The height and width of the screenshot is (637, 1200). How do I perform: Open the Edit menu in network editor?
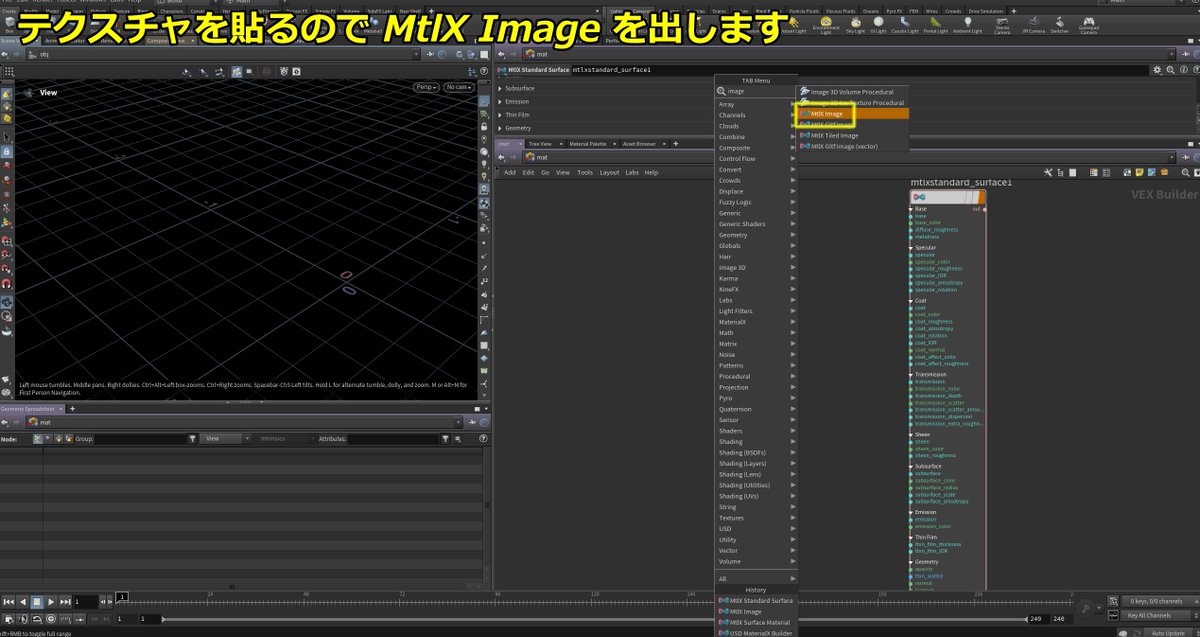click(526, 172)
